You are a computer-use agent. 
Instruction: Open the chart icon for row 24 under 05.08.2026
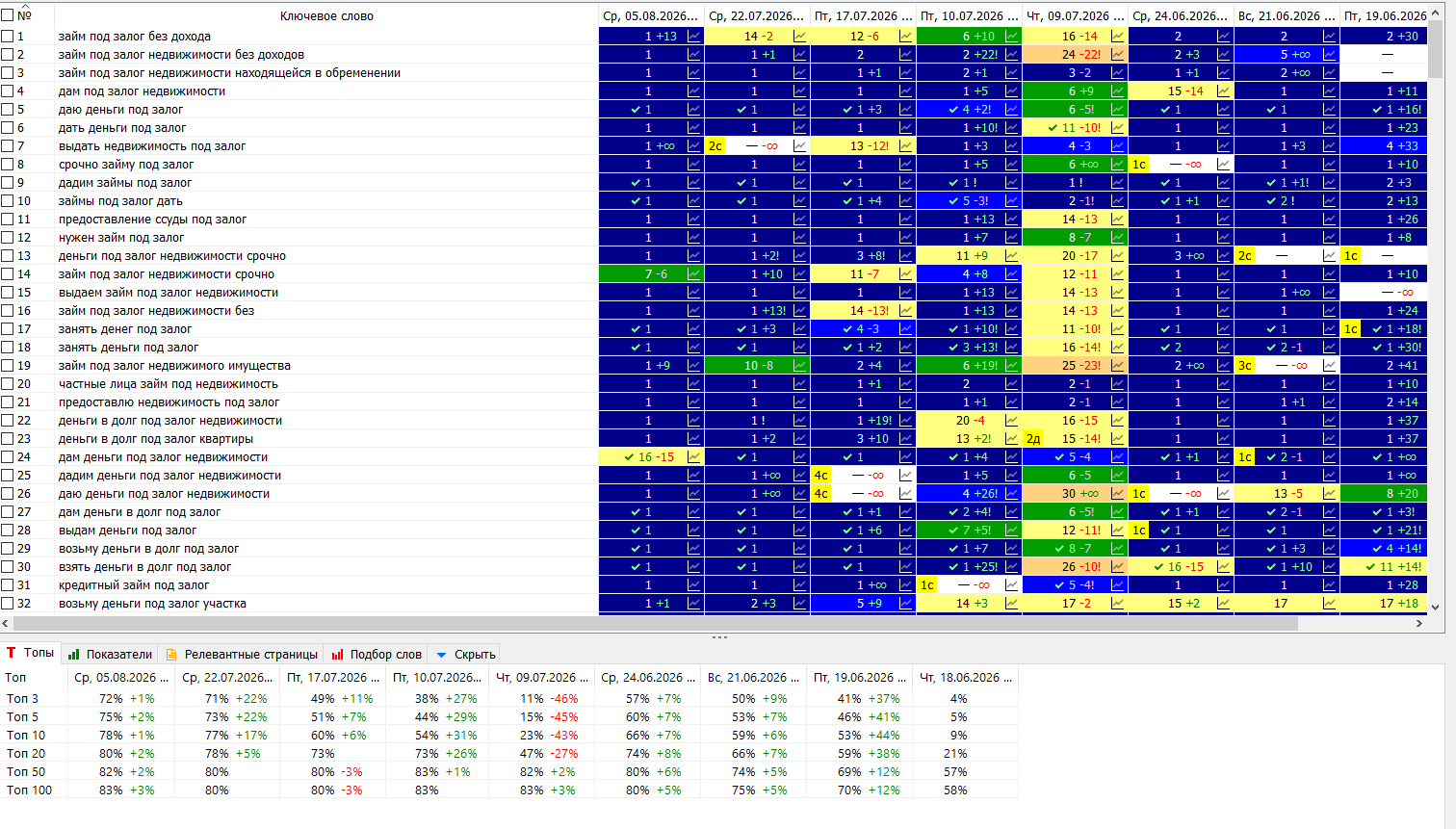tap(694, 456)
